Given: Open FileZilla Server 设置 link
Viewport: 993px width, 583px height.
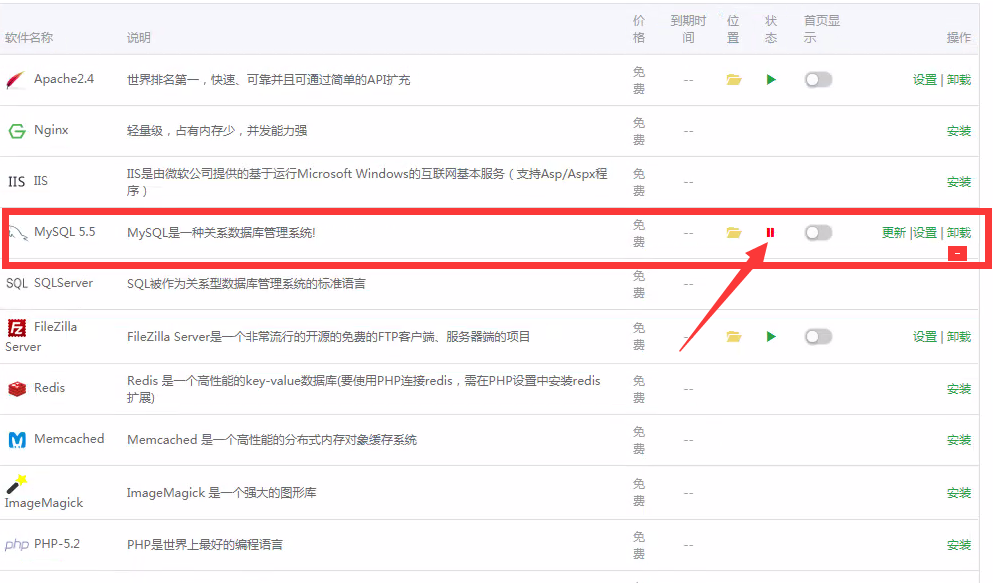Looking at the screenshot, I should (x=925, y=337).
